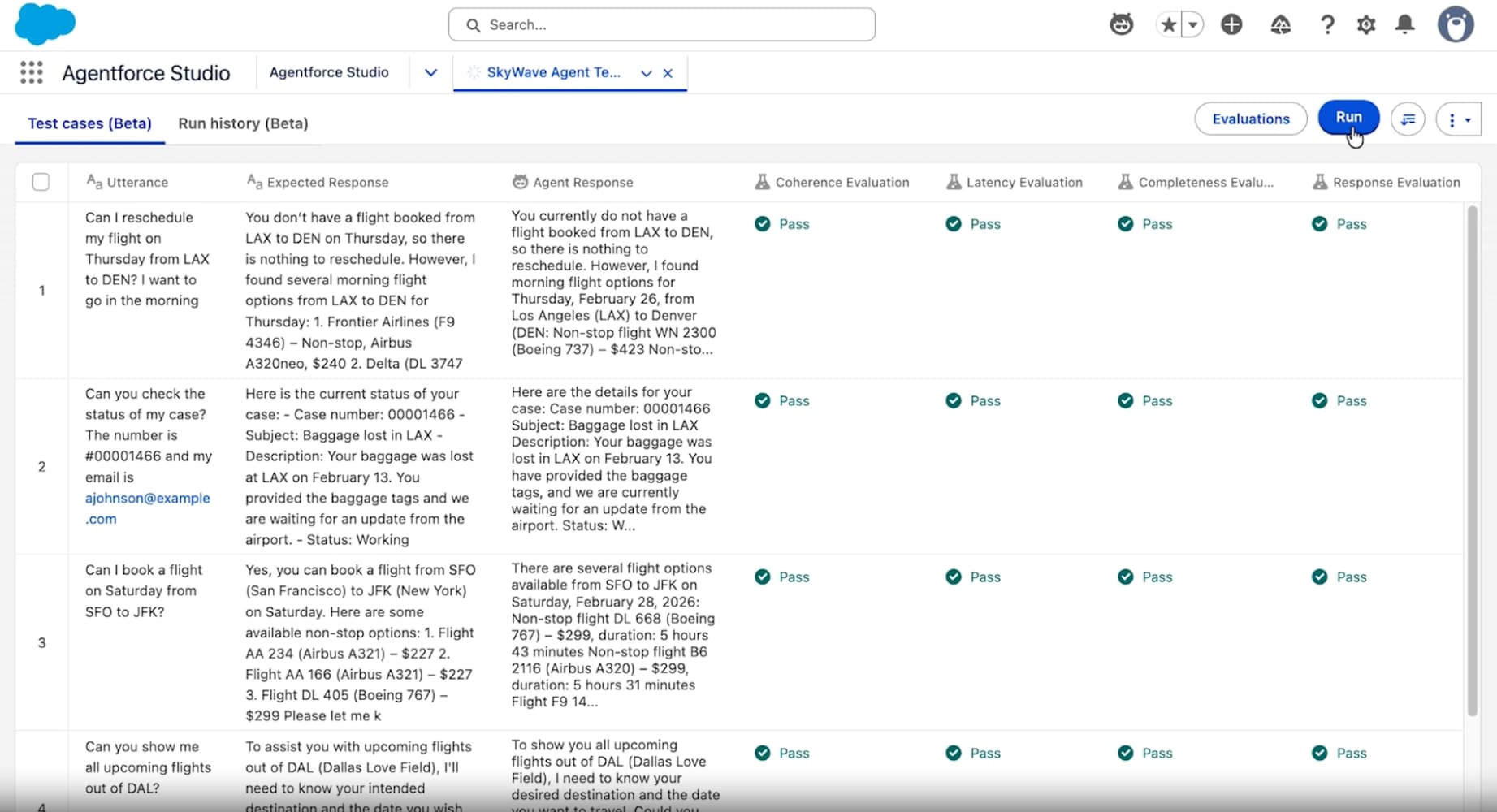Click row 3 Coherence Pass check icon
Viewport: 1497px width, 812px height.
point(762,577)
